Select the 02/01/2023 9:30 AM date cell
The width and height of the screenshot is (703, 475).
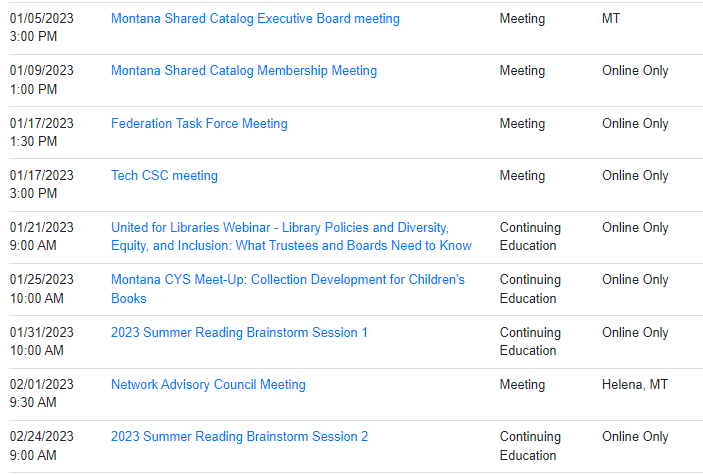42,394
